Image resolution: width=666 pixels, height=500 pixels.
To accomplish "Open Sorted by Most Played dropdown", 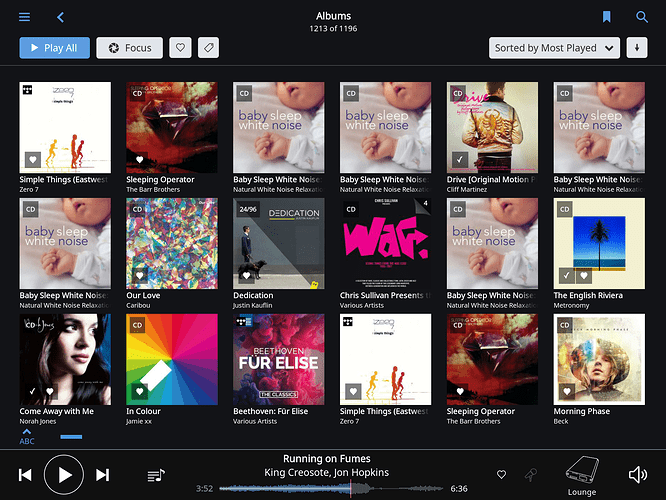I will (x=554, y=48).
